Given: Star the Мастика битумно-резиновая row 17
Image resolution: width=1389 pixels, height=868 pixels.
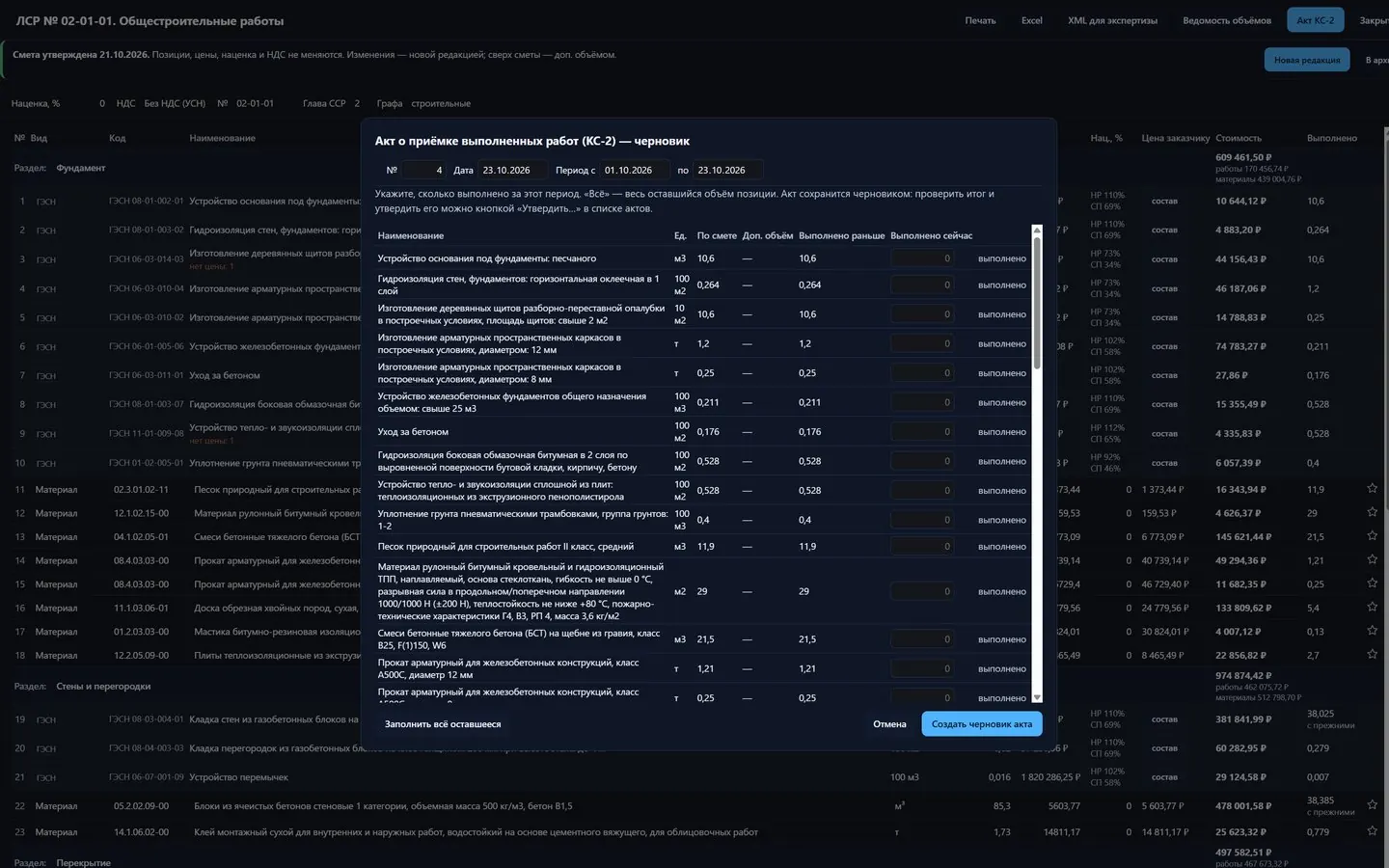Looking at the screenshot, I should tap(1372, 630).
